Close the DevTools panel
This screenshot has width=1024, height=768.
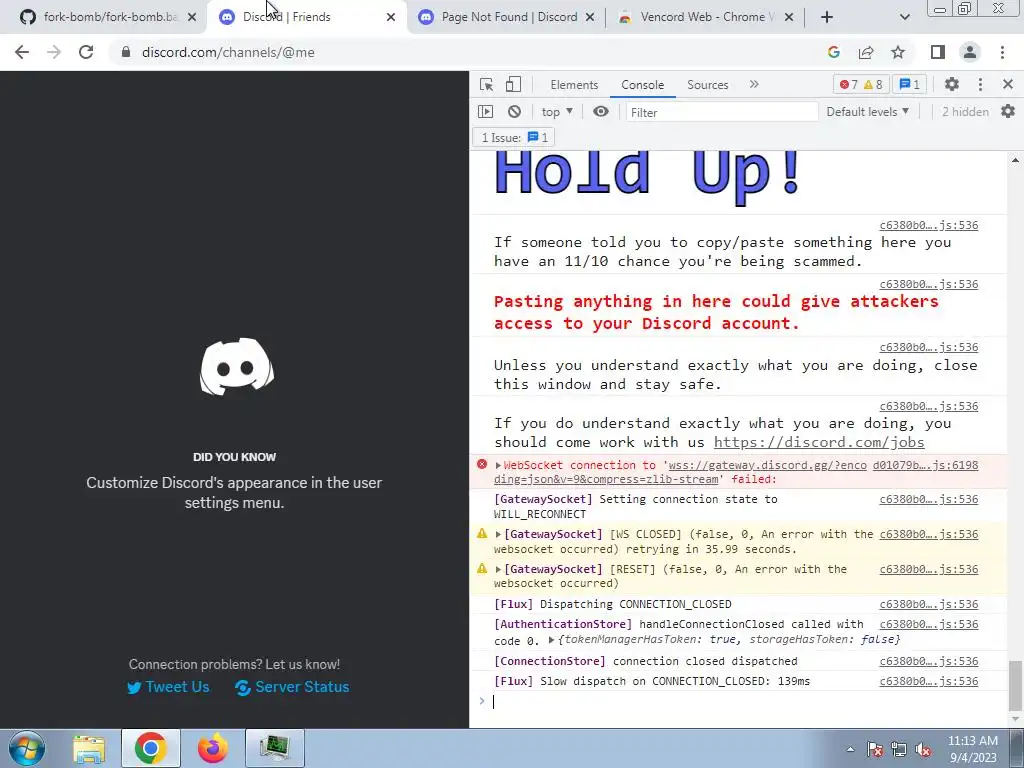tap(1008, 84)
